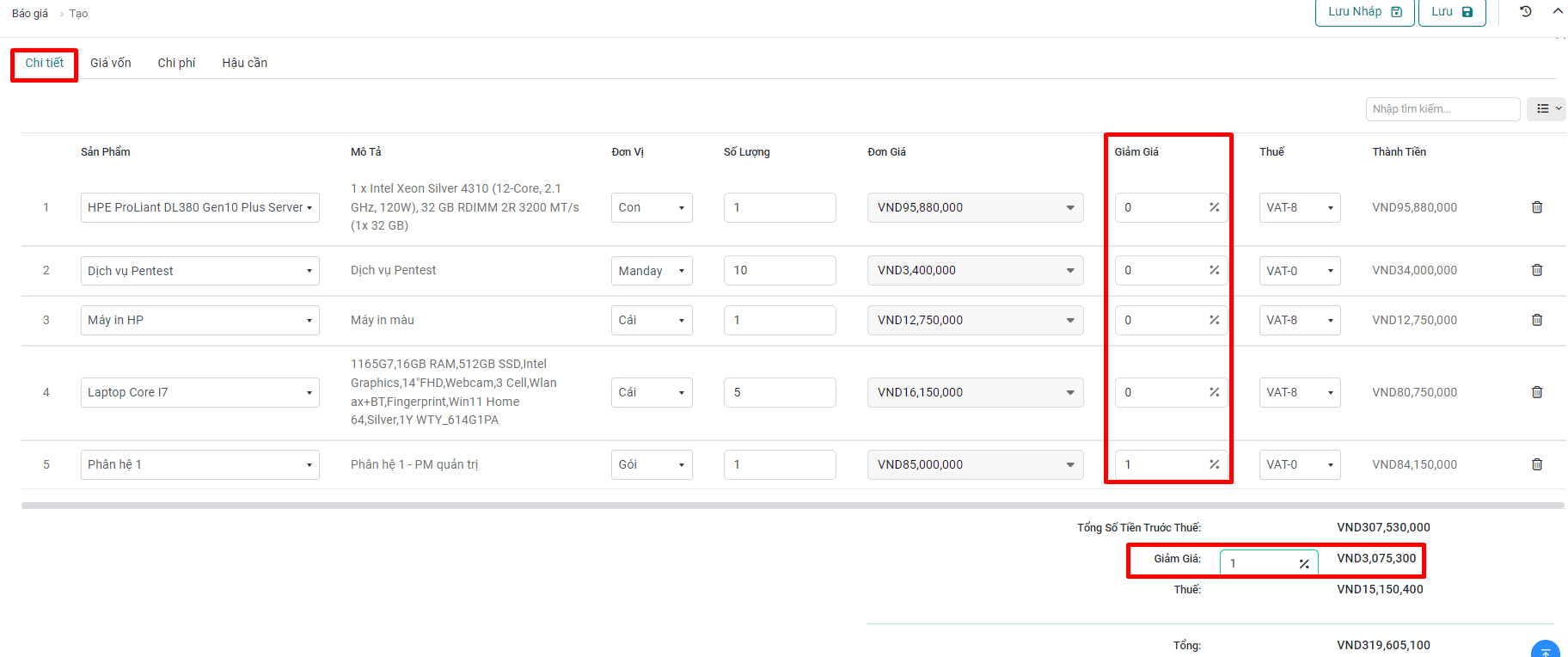Switch total Giảm Giá percent toggle
Screen dimensions: 1568x657
[x=1303, y=564]
